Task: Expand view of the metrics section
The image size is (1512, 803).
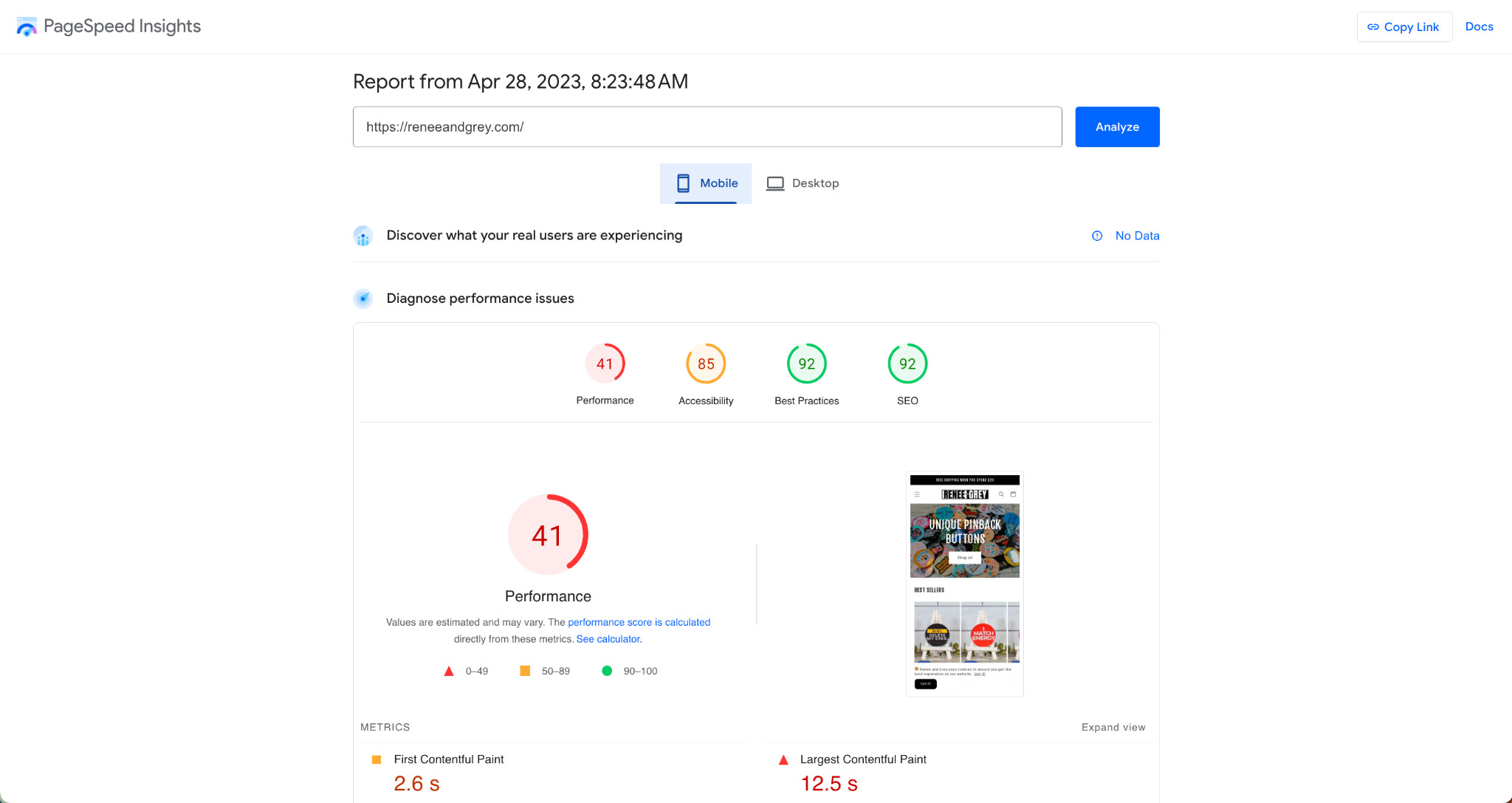Action: 1113,727
